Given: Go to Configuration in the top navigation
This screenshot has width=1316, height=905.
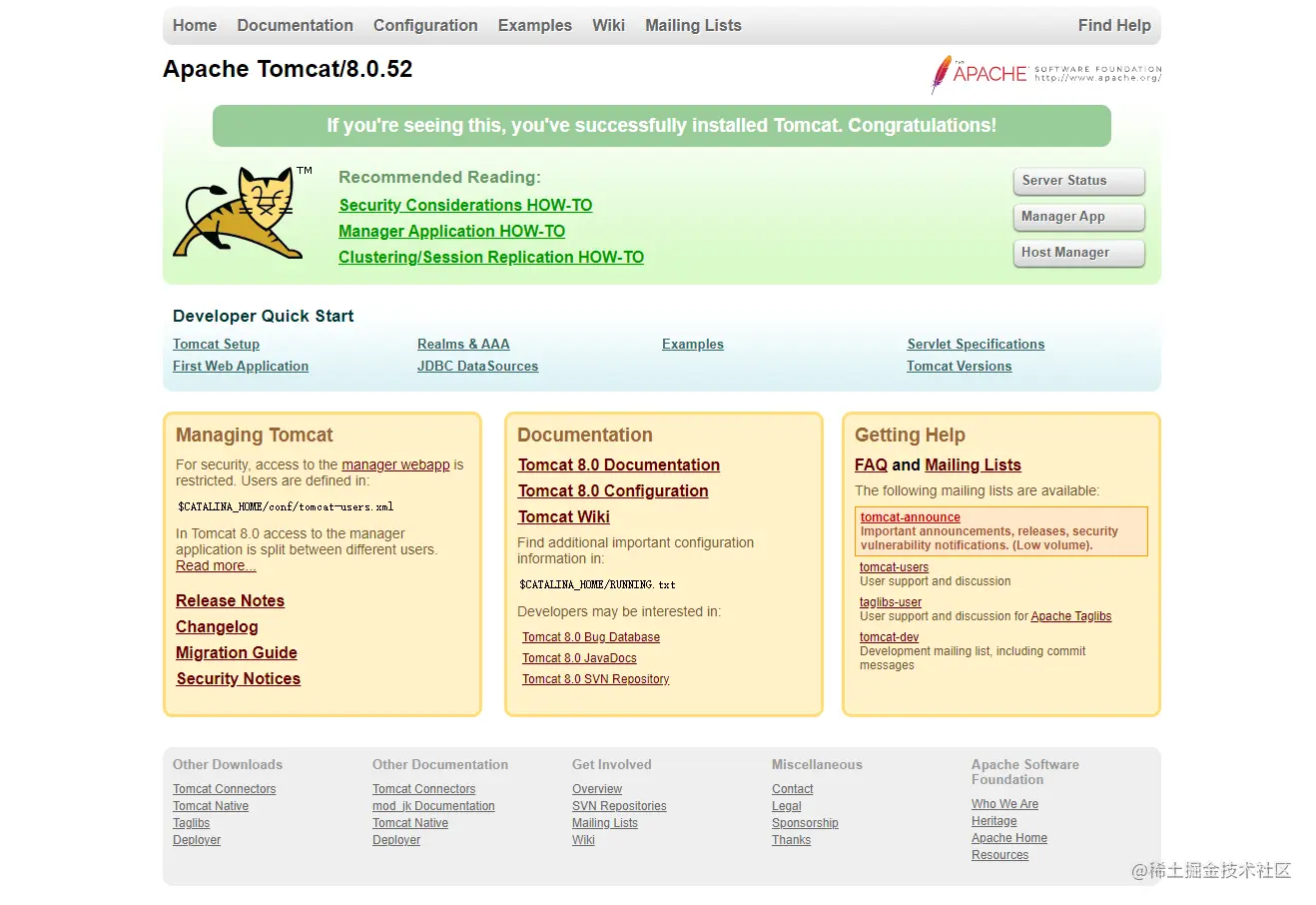Looking at the screenshot, I should tap(425, 26).
